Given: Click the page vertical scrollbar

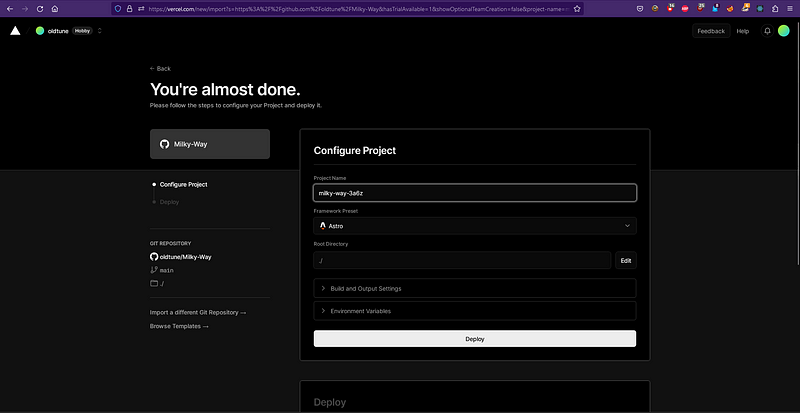Looking at the screenshot, I should (x=797, y=143).
